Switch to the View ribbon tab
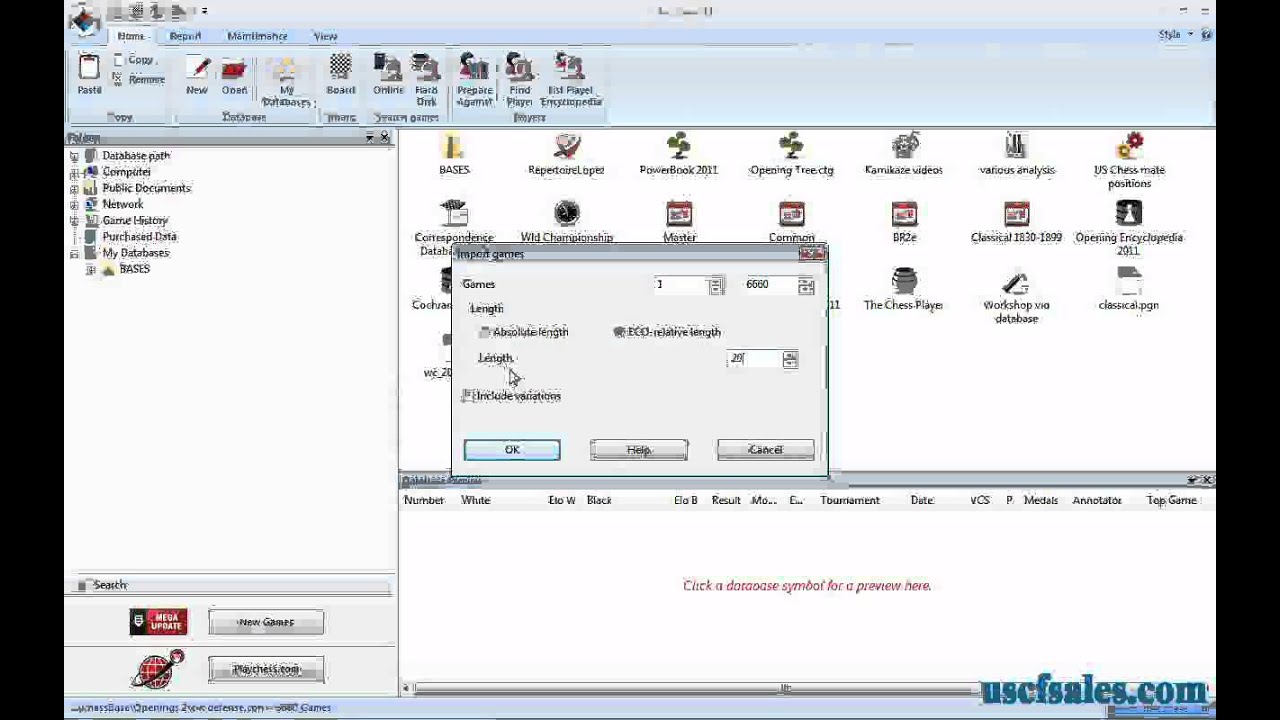1280x720 pixels. pyautogui.click(x=326, y=36)
